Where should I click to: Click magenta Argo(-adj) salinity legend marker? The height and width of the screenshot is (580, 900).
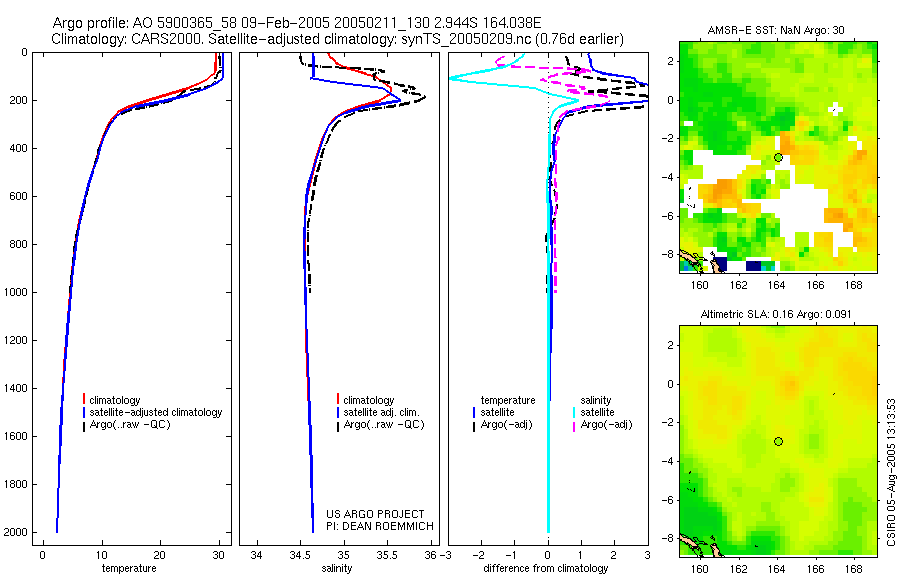point(574,425)
